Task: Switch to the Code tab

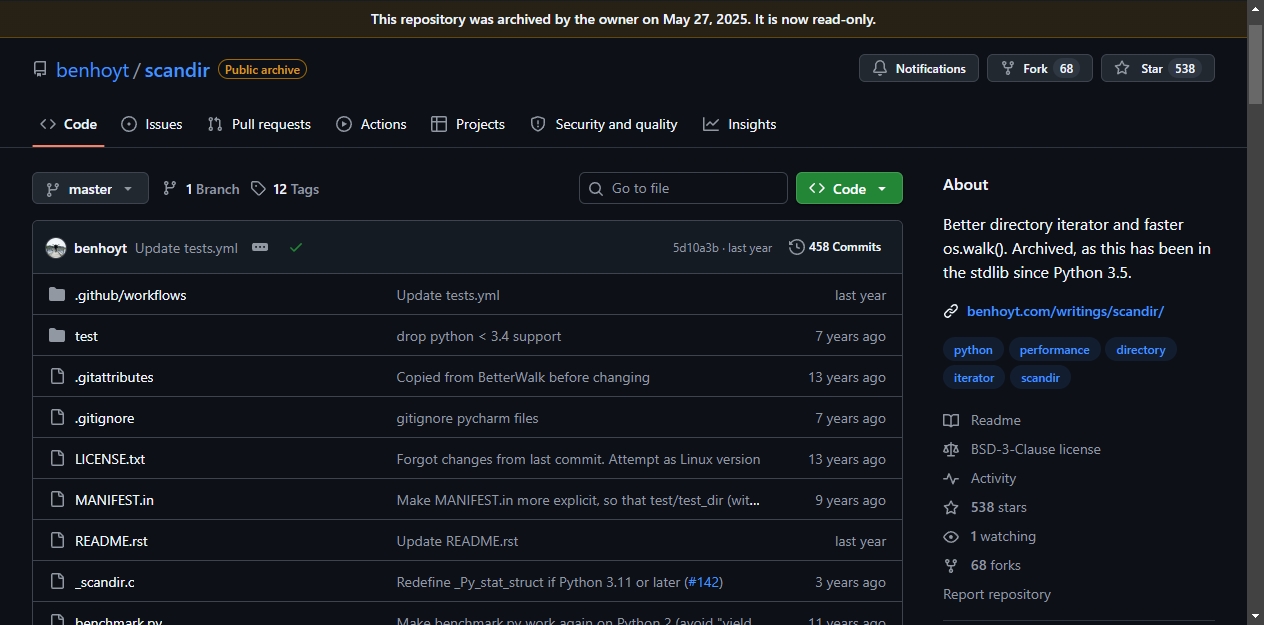Action: click(68, 124)
